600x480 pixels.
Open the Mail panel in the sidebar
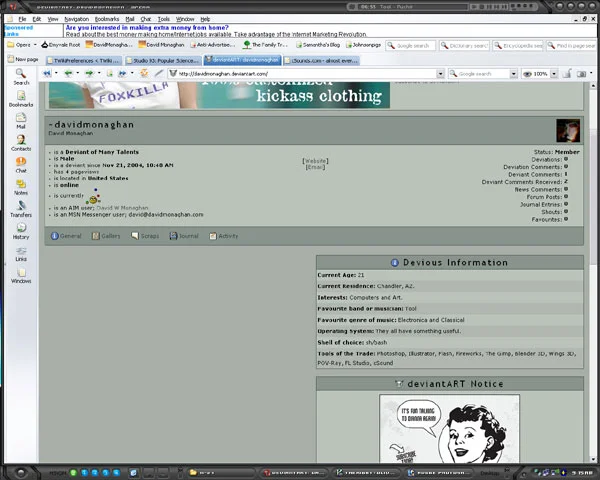[x=21, y=121]
